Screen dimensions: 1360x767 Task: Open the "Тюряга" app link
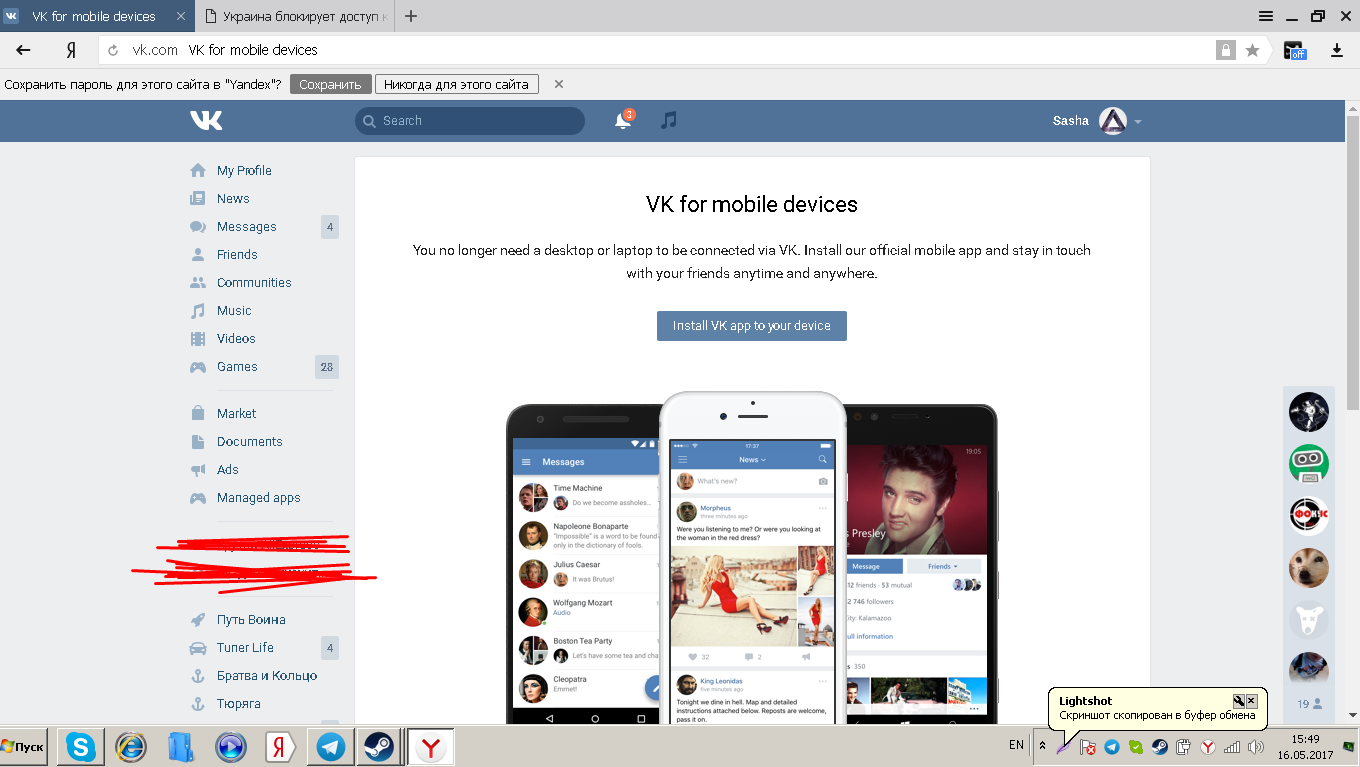pyautogui.click(x=239, y=703)
